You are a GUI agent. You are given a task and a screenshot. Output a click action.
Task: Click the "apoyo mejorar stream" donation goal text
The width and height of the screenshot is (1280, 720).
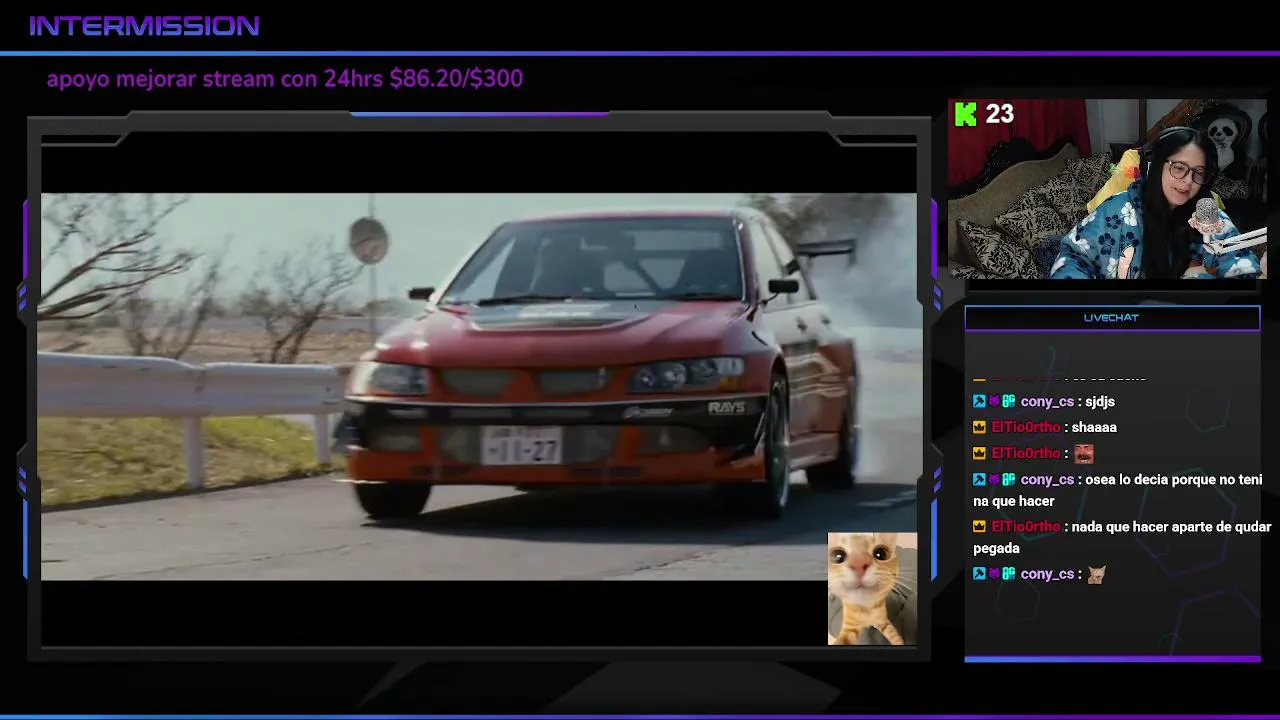285,79
